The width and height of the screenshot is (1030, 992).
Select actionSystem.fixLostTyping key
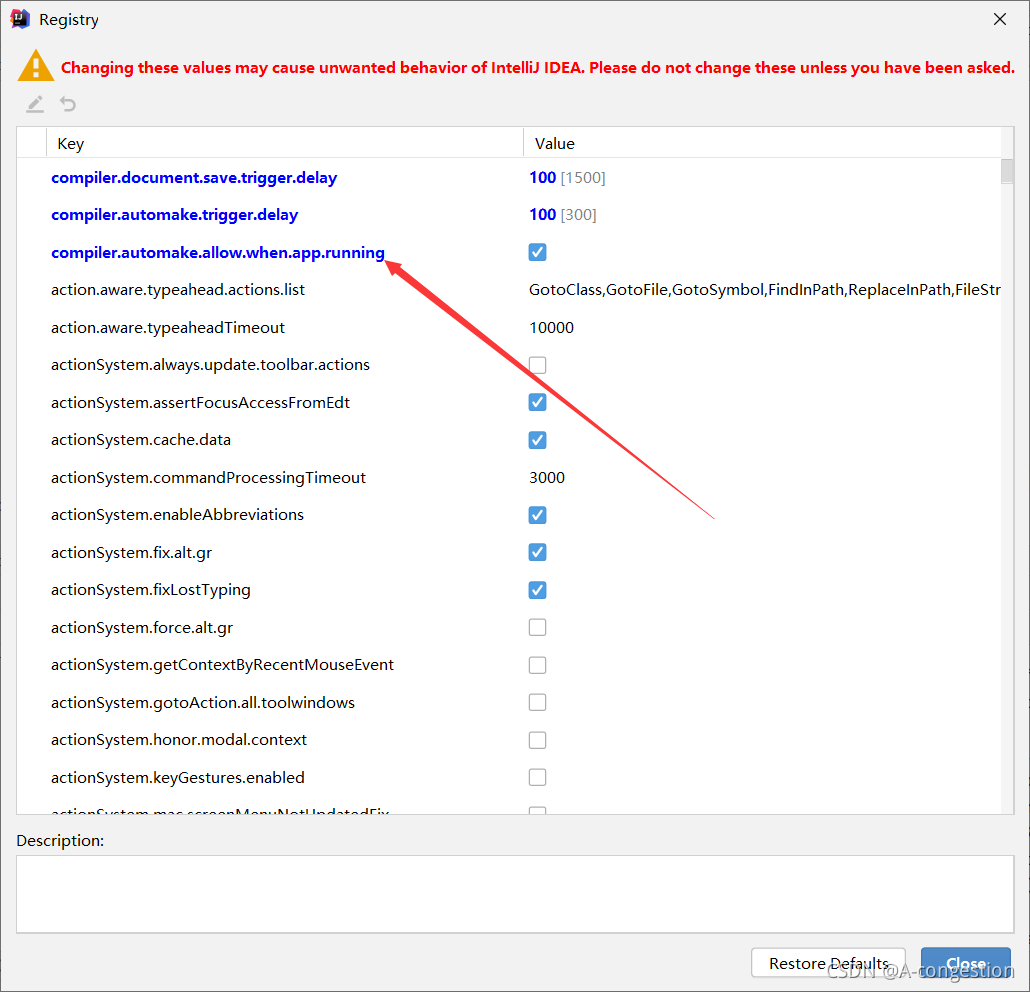pos(151,590)
